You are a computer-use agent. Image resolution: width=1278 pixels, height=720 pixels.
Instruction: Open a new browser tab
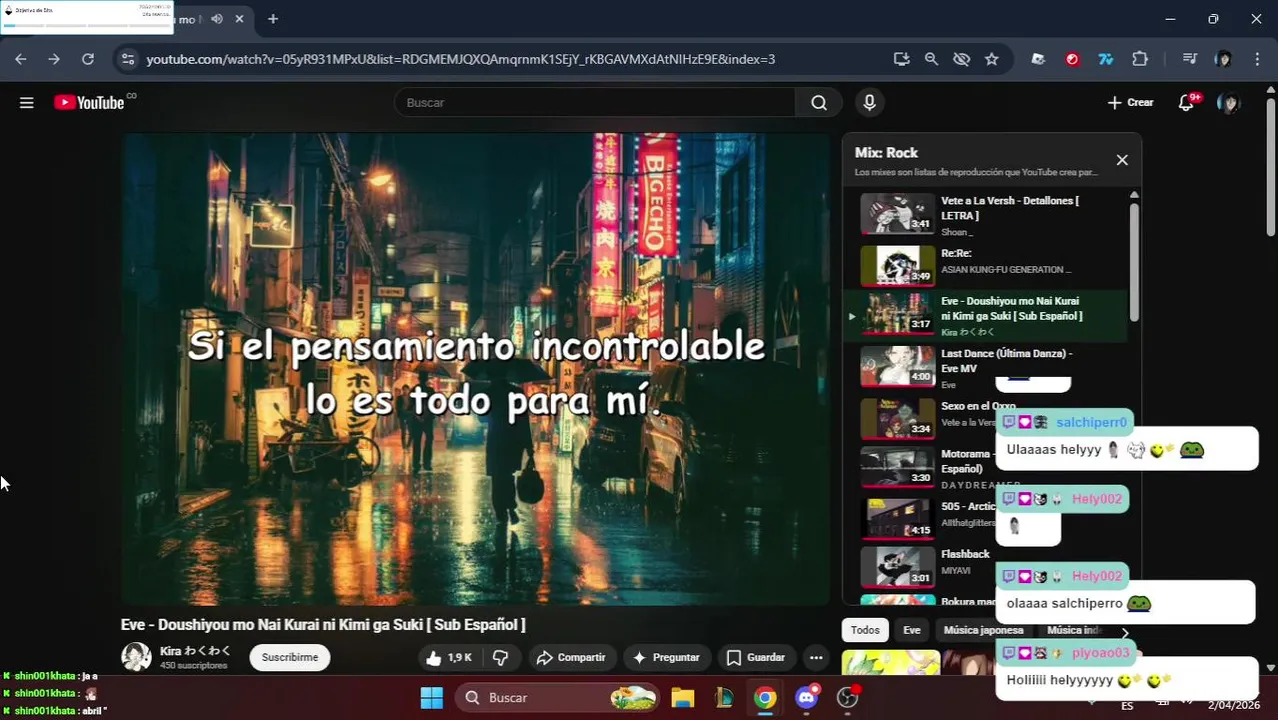pos(272,19)
